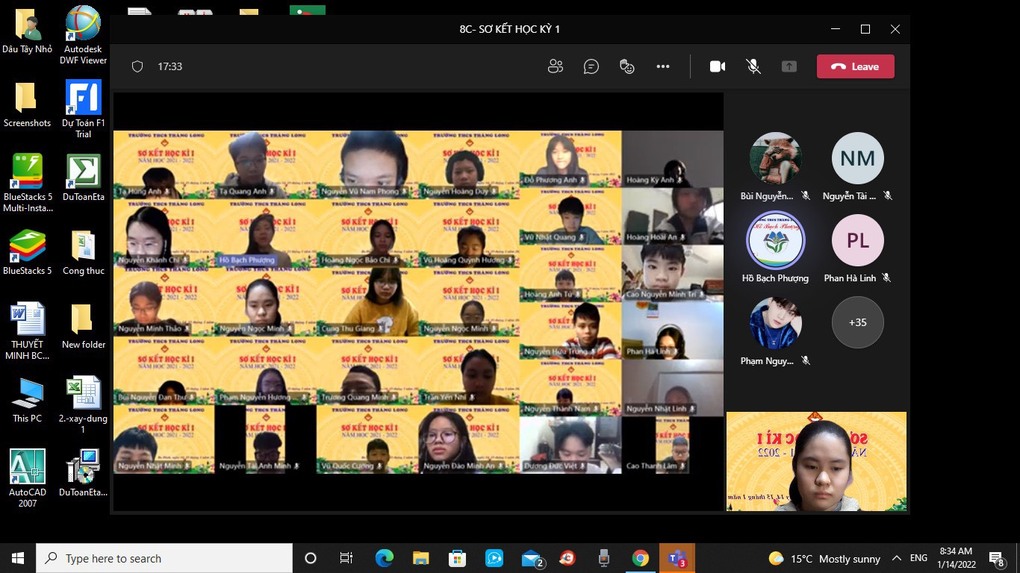The image size is (1020, 573).
Task: Open Google Chrome from the taskbar
Action: pyautogui.click(x=640, y=558)
